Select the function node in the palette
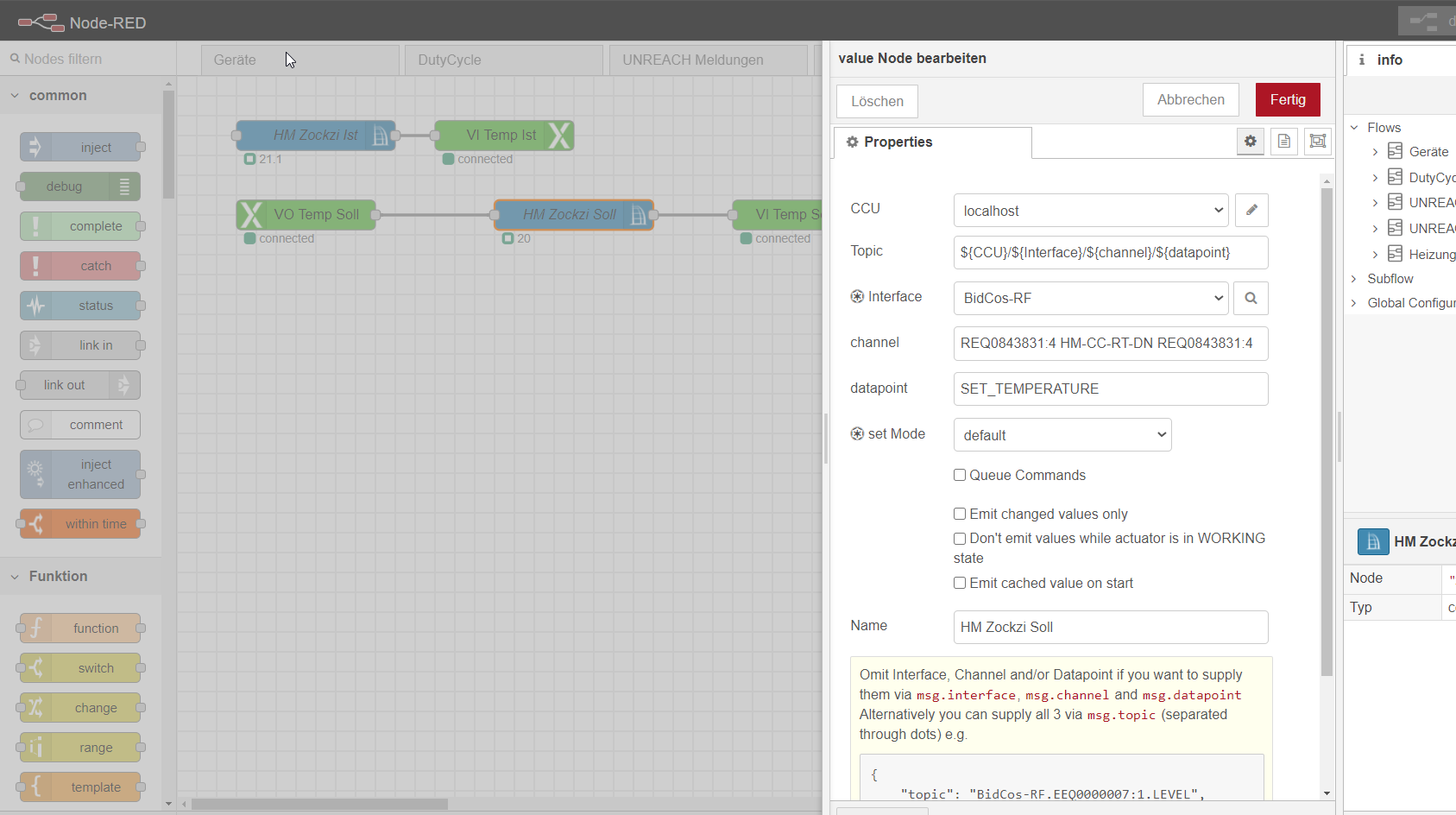 80,629
